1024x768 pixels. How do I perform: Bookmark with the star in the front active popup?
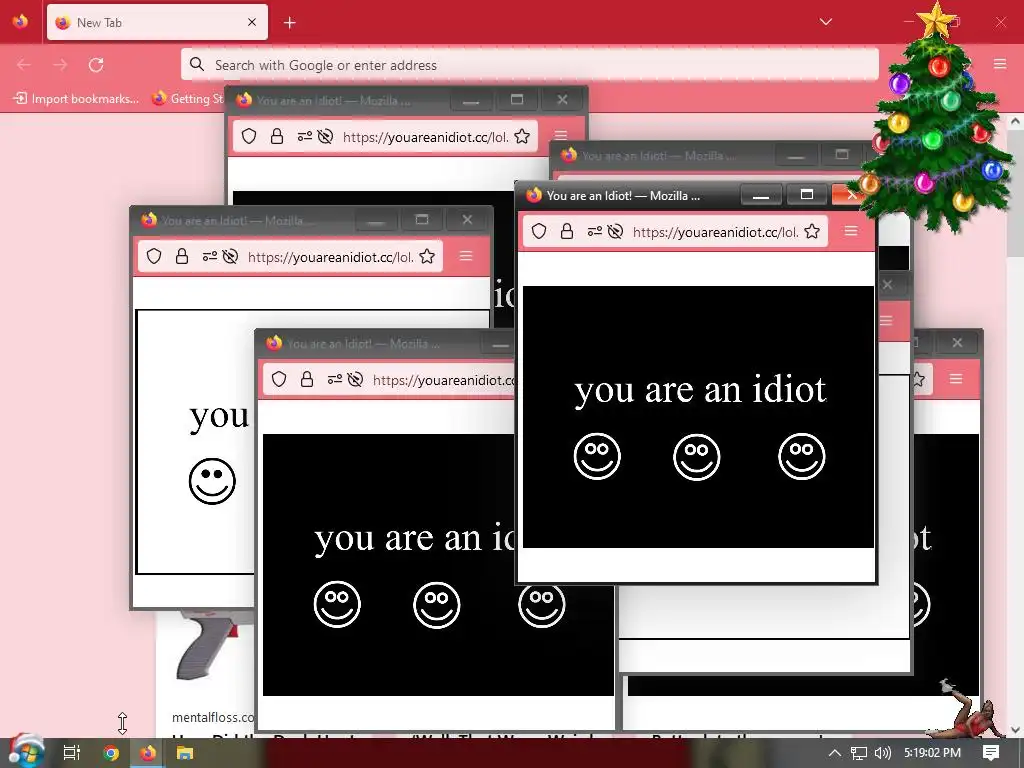point(812,231)
